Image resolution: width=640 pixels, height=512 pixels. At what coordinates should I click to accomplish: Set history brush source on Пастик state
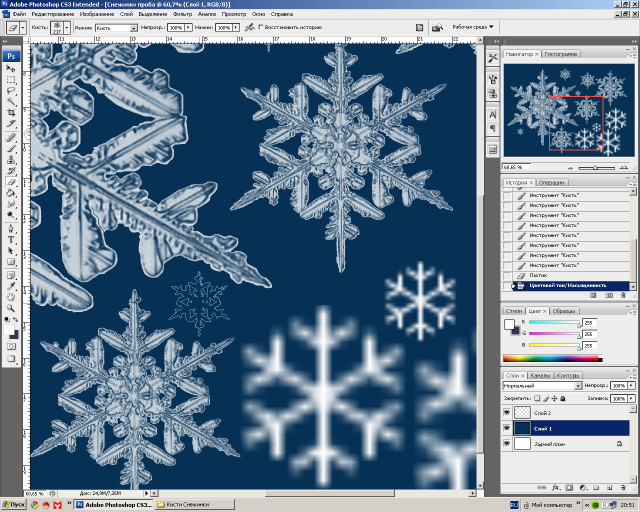[x=507, y=276]
